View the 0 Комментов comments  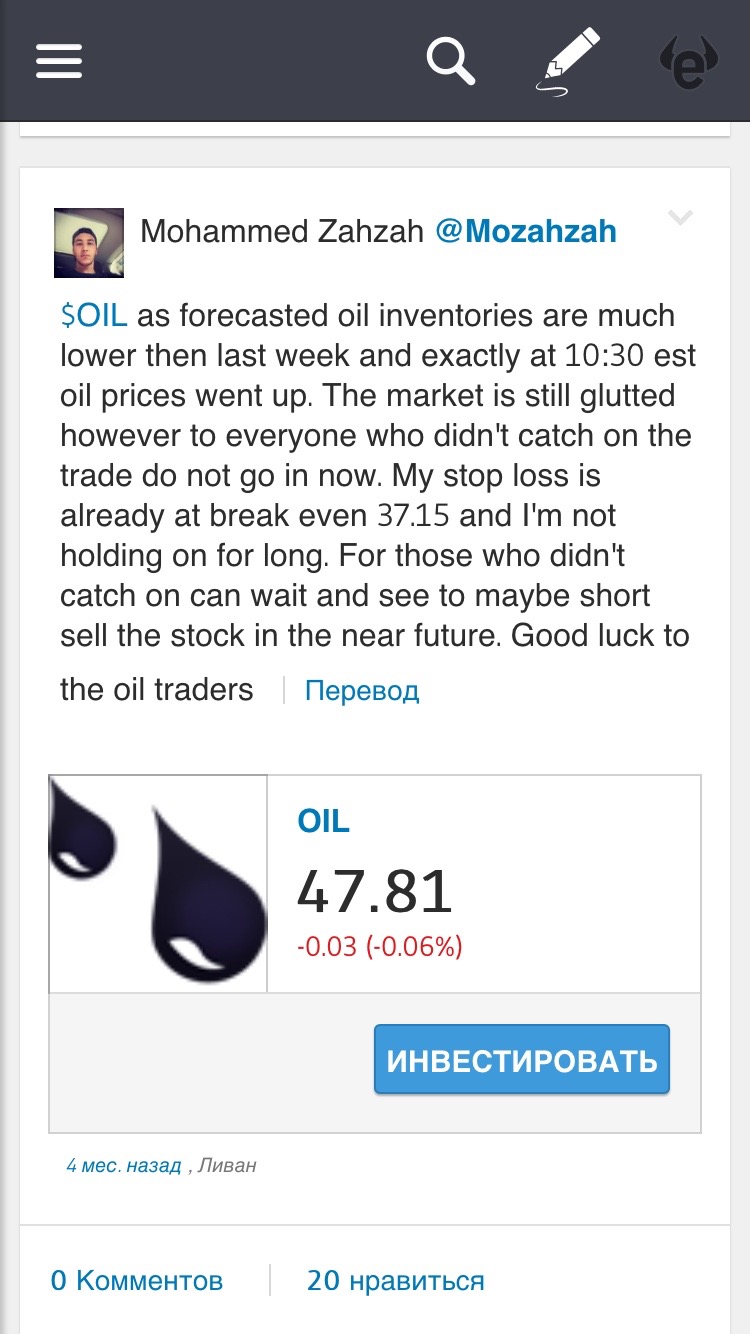(136, 1280)
